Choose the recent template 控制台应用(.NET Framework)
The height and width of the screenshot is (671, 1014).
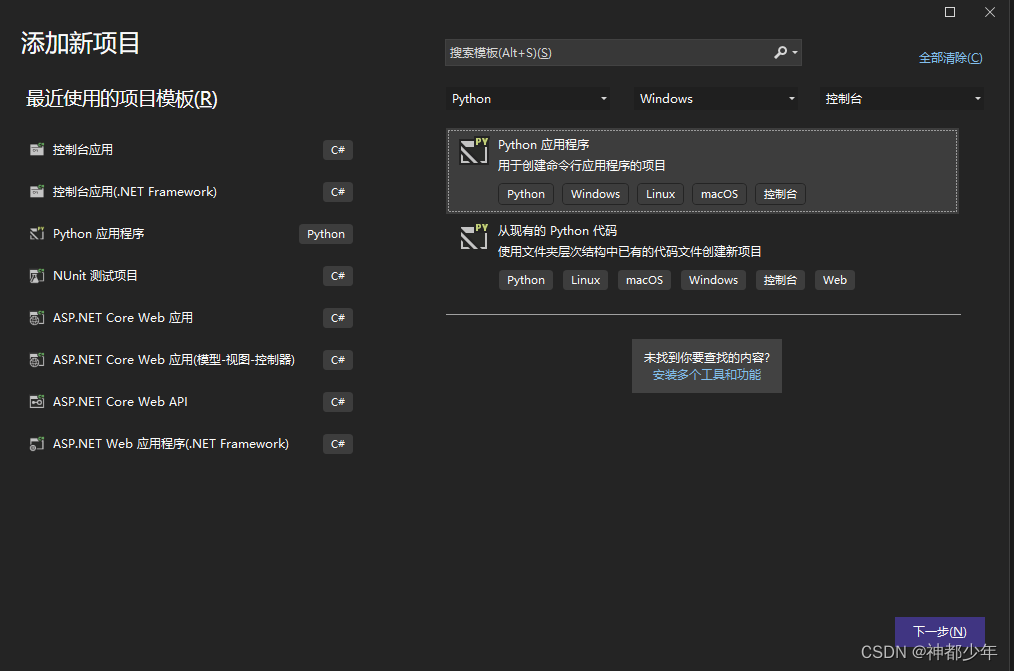tap(189, 191)
